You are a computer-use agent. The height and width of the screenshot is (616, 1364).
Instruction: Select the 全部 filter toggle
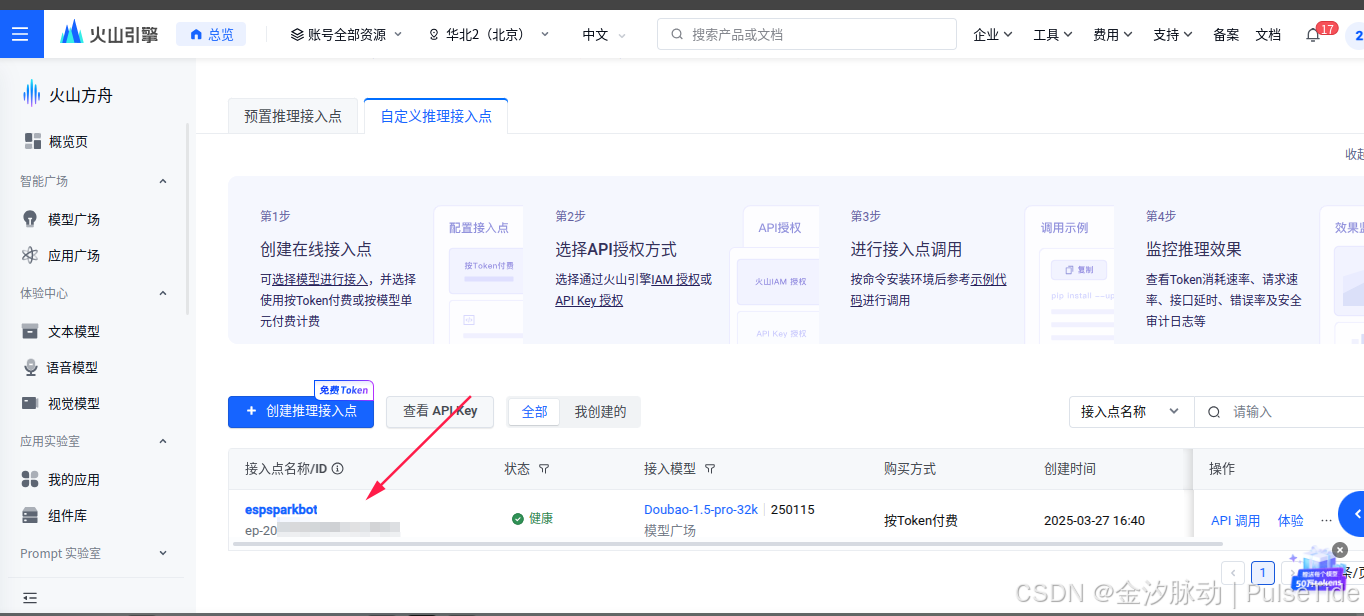(x=535, y=412)
